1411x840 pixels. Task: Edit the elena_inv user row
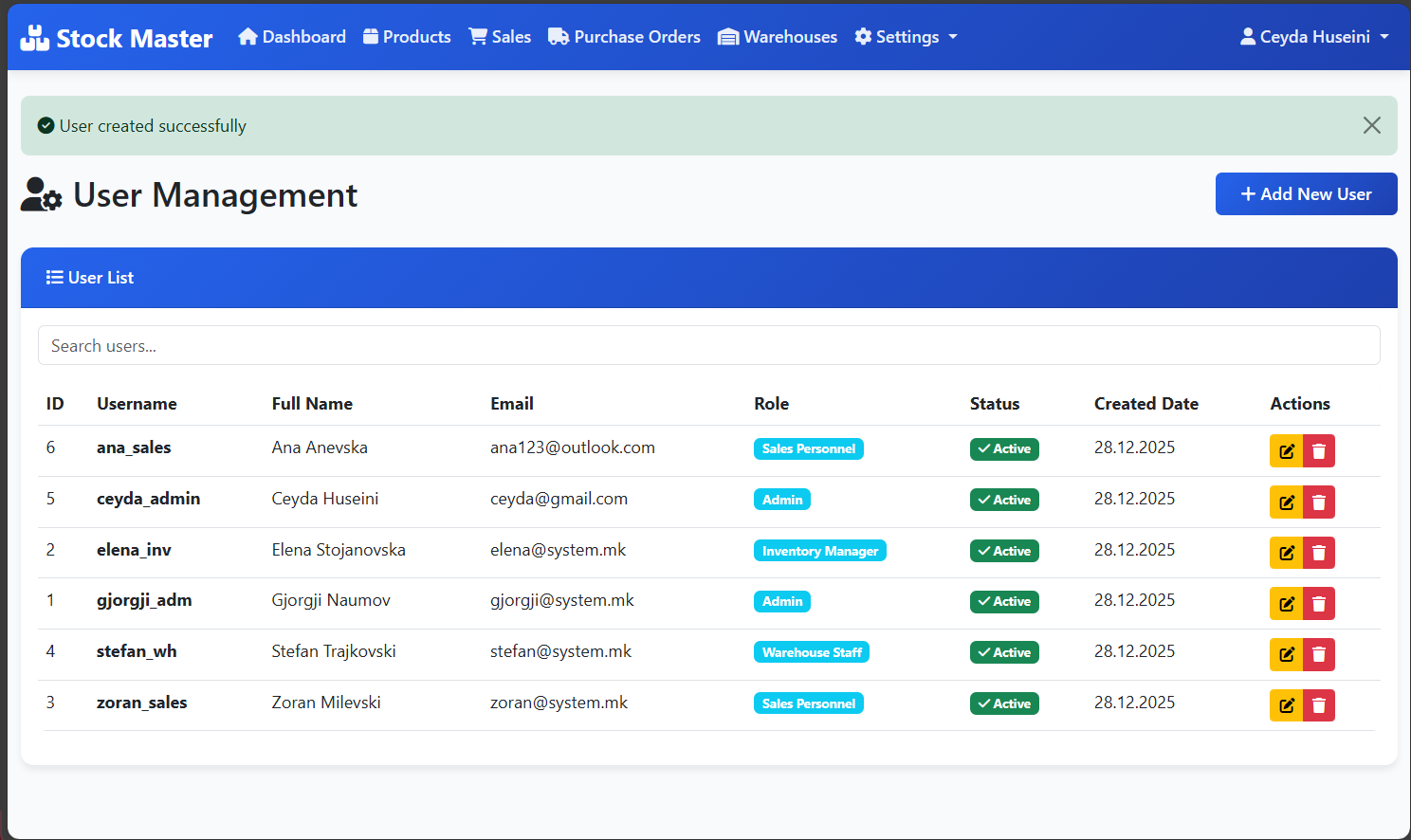[x=1286, y=553]
